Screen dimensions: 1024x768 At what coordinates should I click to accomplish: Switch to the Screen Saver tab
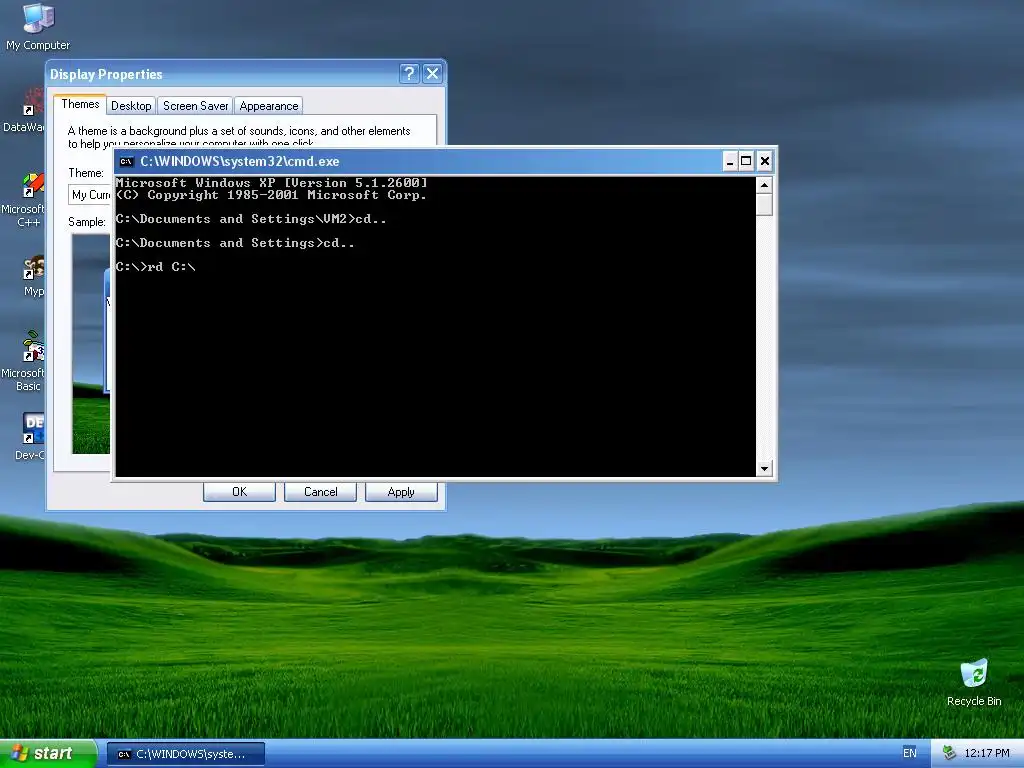coord(195,106)
